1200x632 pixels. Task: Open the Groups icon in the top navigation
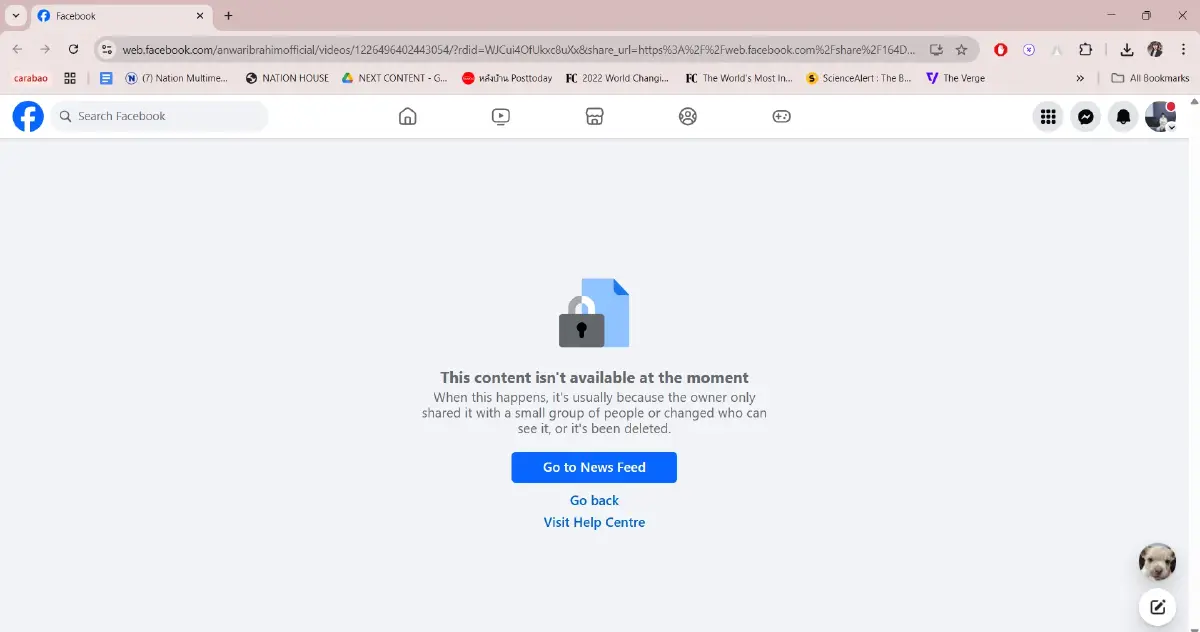(x=687, y=116)
